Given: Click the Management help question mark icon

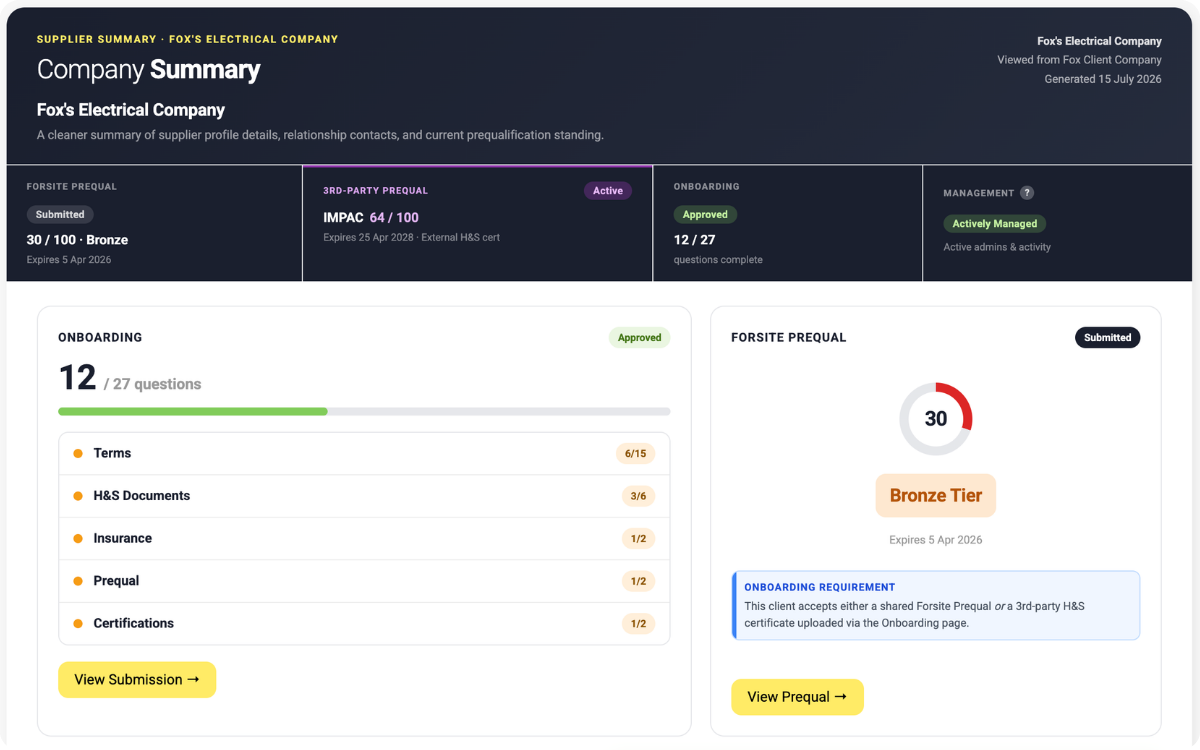Looking at the screenshot, I should point(1027,193).
